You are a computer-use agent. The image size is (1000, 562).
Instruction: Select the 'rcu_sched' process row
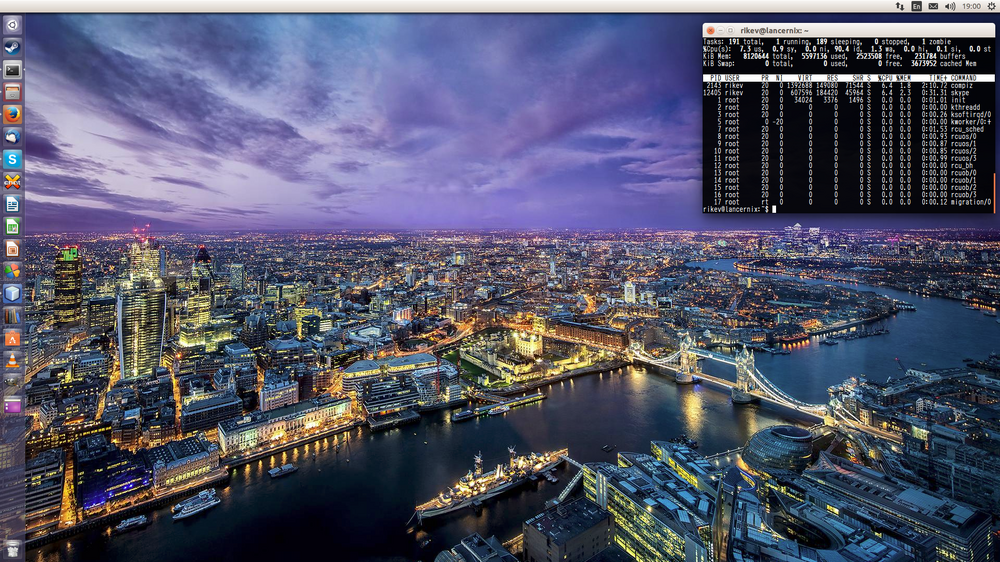(848, 129)
